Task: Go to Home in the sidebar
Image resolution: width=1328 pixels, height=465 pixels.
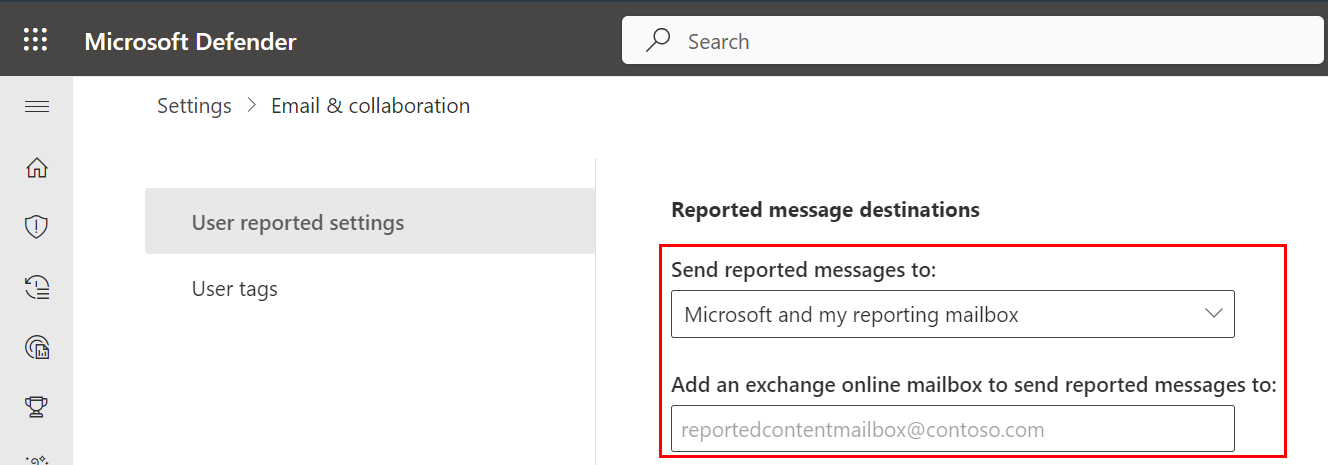Action: point(37,167)
